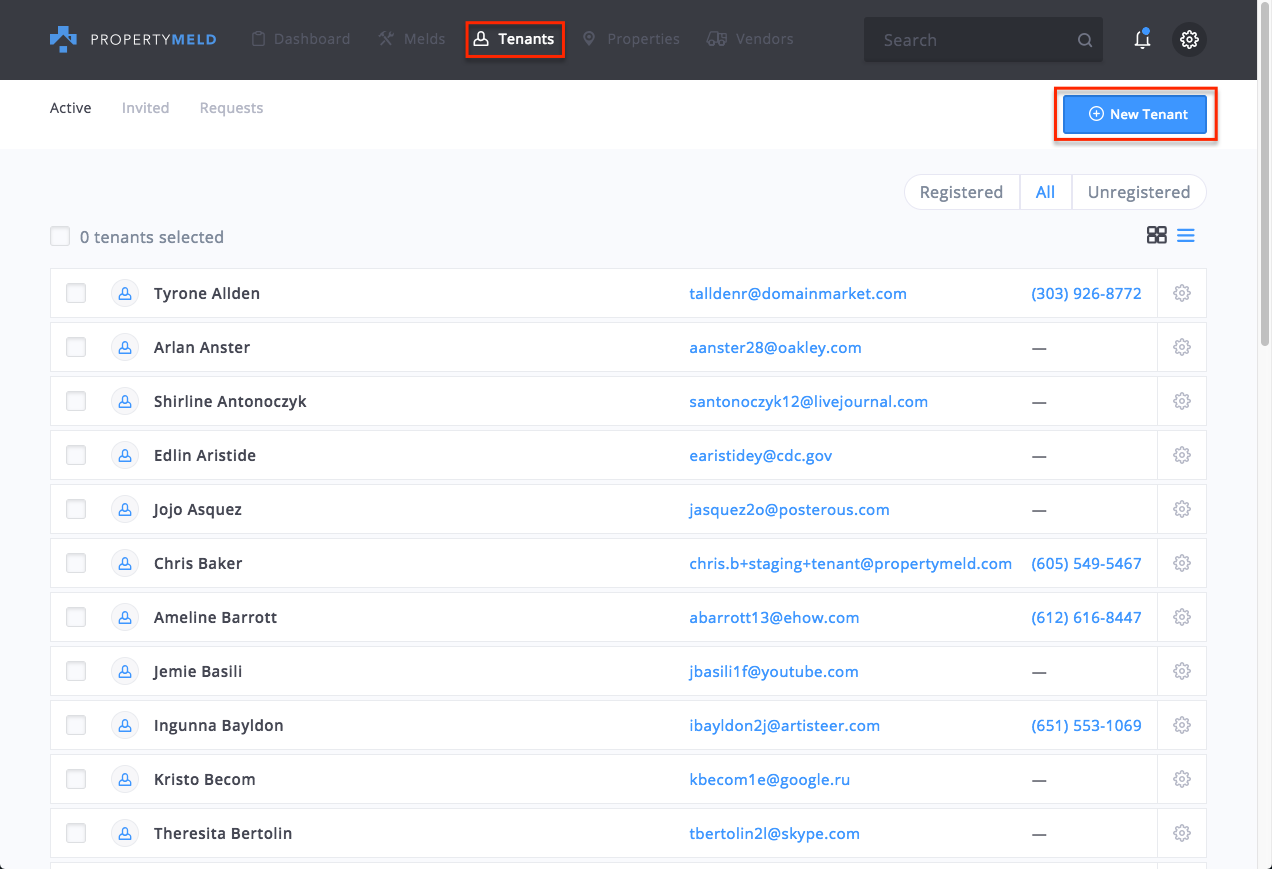Open the Properties nav item
This screenshot has height=869, width=1272.
[631, 39]
